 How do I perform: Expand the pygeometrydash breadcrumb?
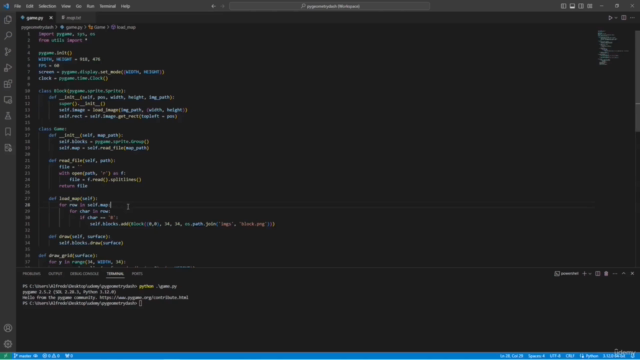(37, 27)
